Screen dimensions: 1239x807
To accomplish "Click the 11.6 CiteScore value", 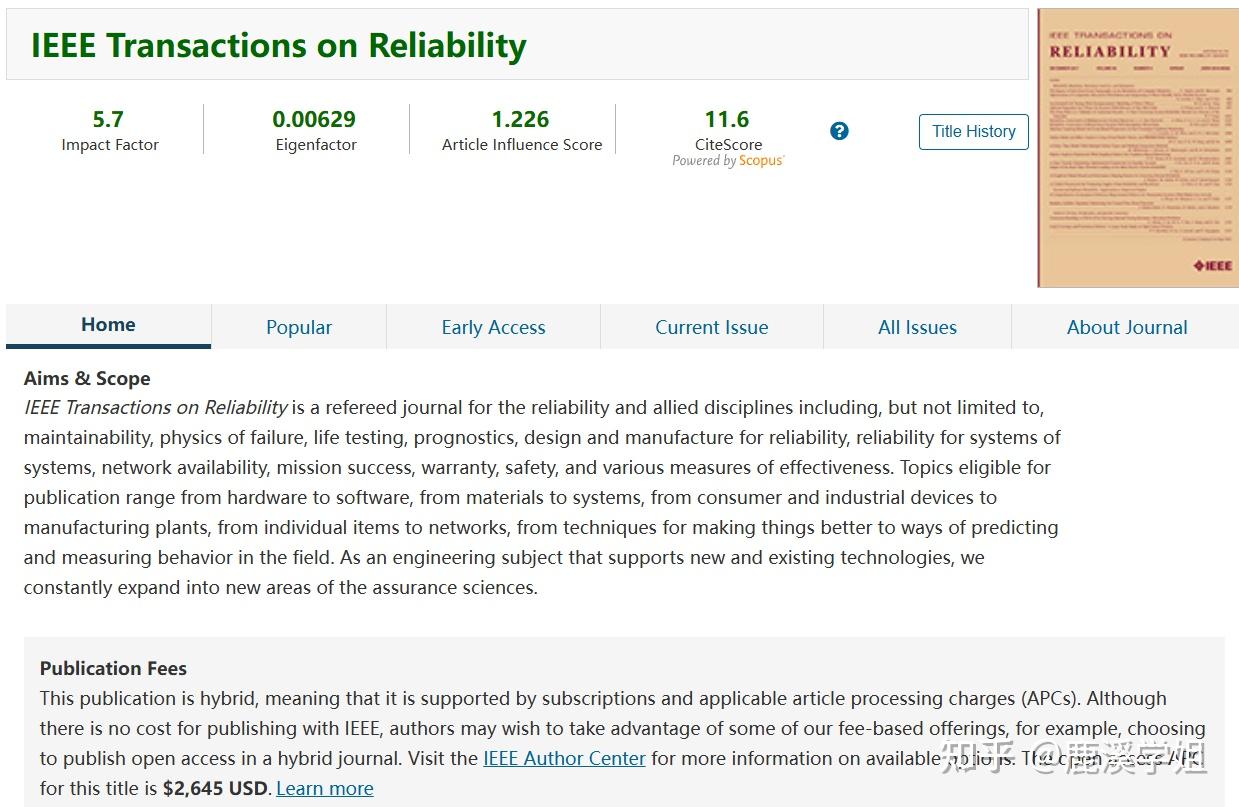I will [x=727, y=119].
